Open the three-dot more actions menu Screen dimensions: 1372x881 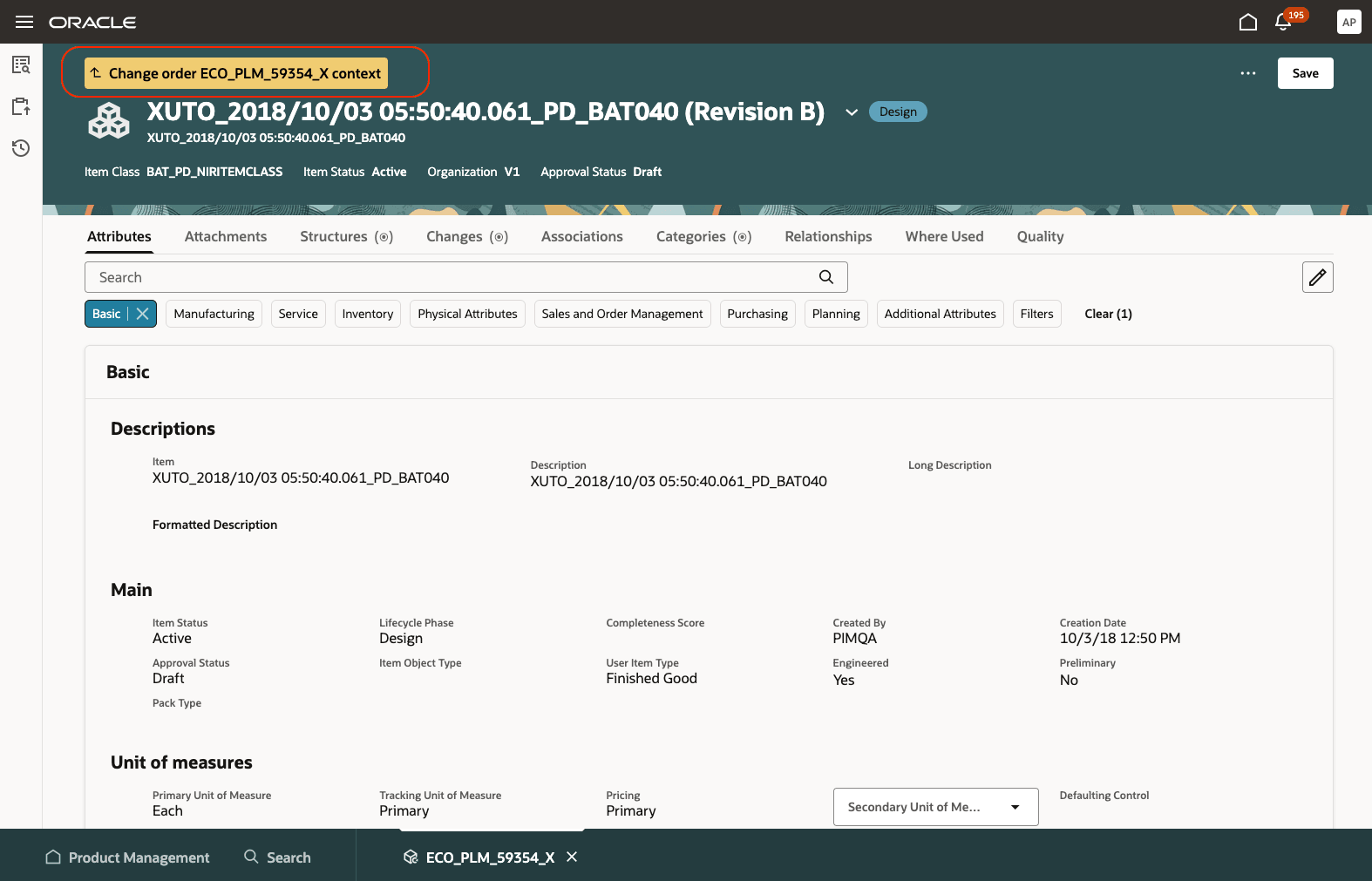pos(1248,73)
